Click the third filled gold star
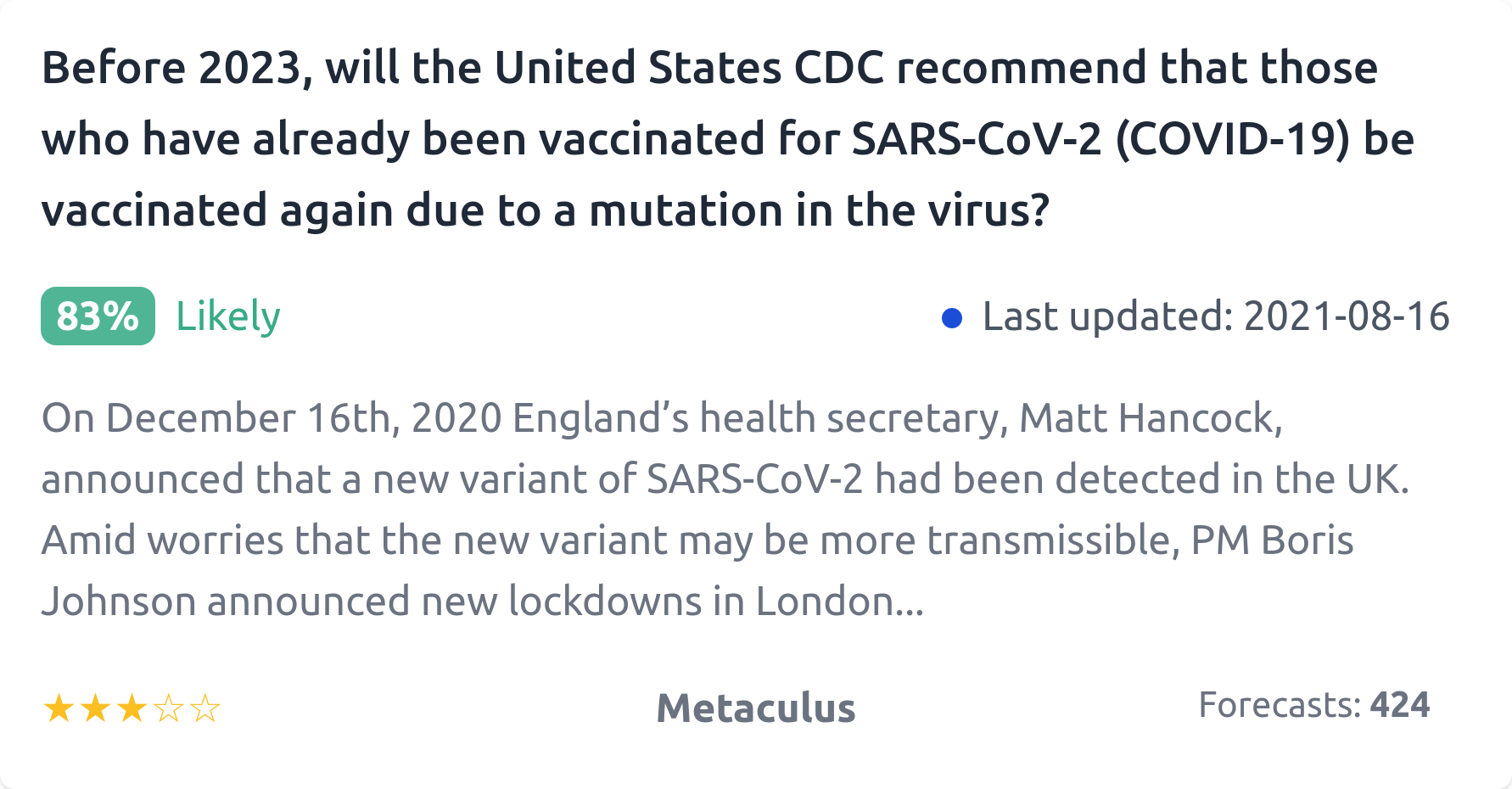 (132, 708)
